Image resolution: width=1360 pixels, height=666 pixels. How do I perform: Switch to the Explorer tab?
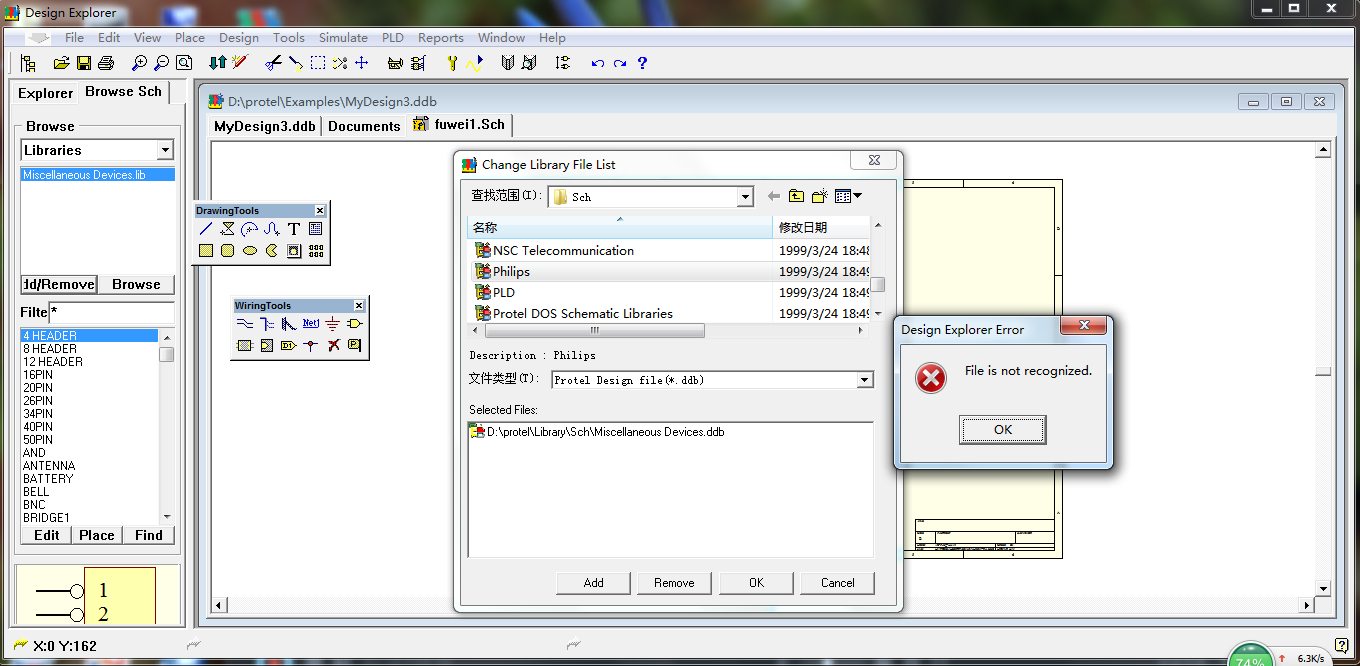(x=45, y=93)
